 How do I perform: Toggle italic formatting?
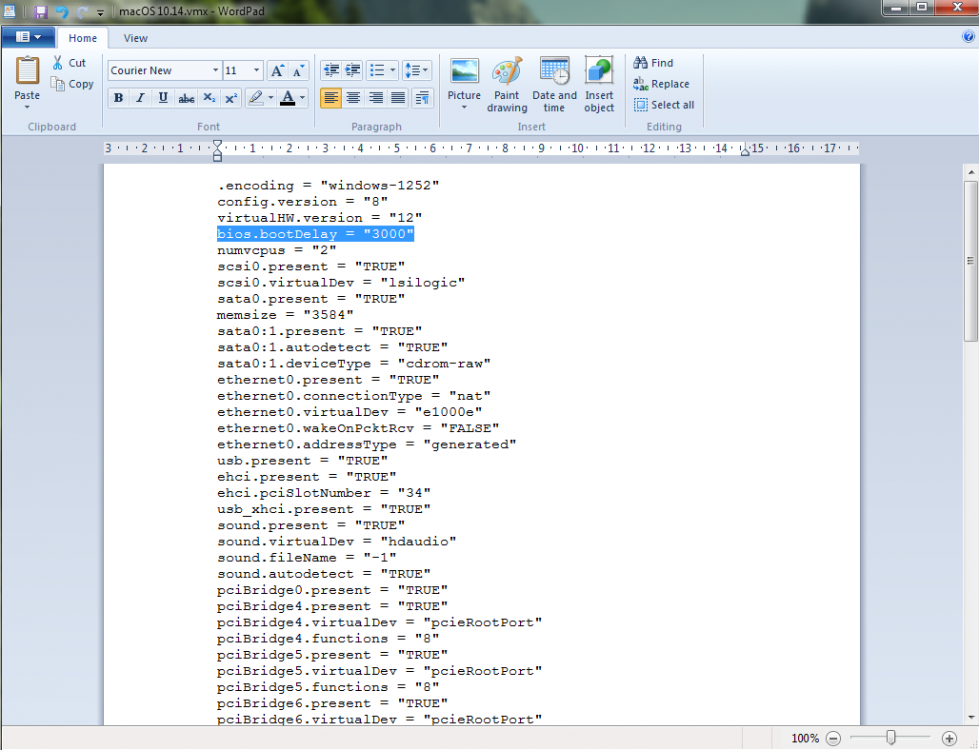tap(140, 98)
